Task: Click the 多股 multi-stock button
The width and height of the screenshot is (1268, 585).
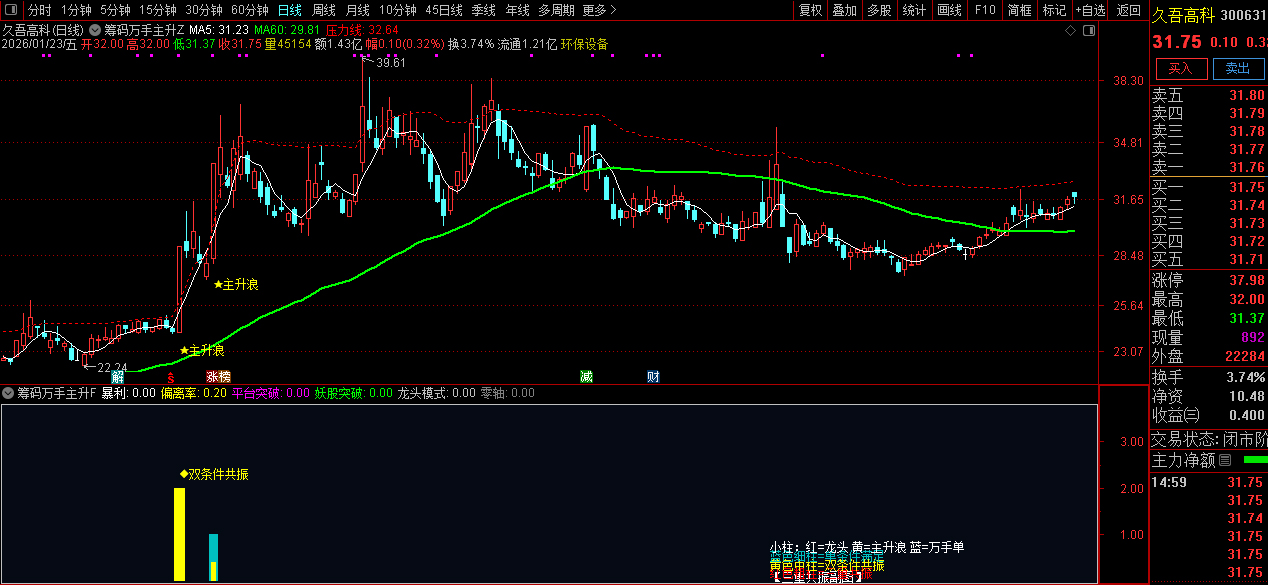Action: point(879,10)
